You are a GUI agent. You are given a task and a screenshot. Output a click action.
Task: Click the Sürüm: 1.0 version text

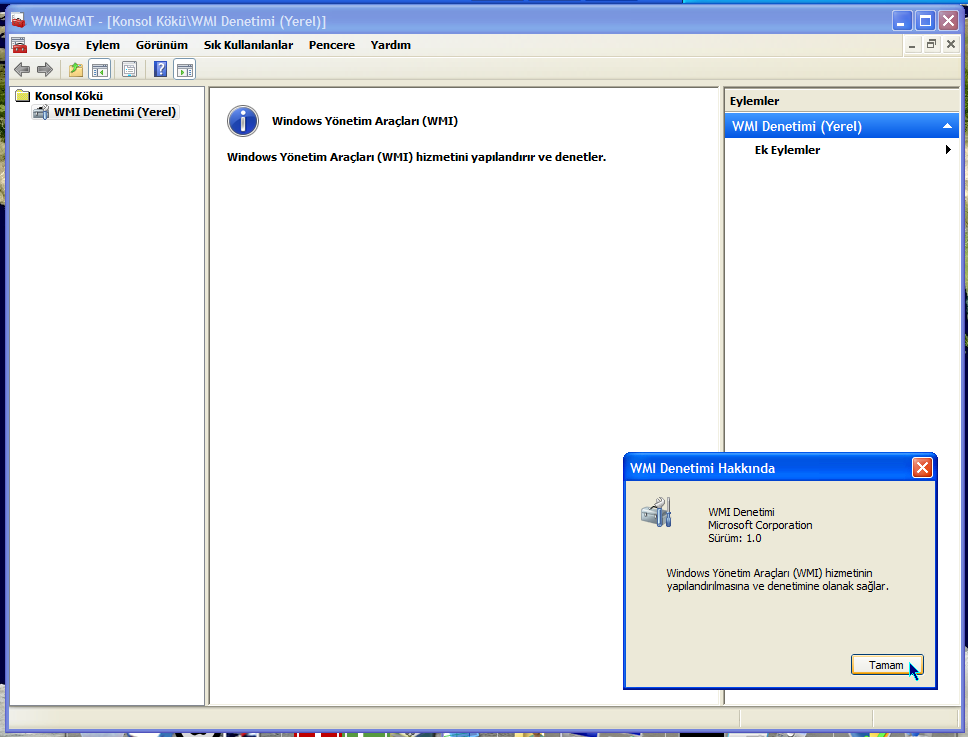[735, 538]
